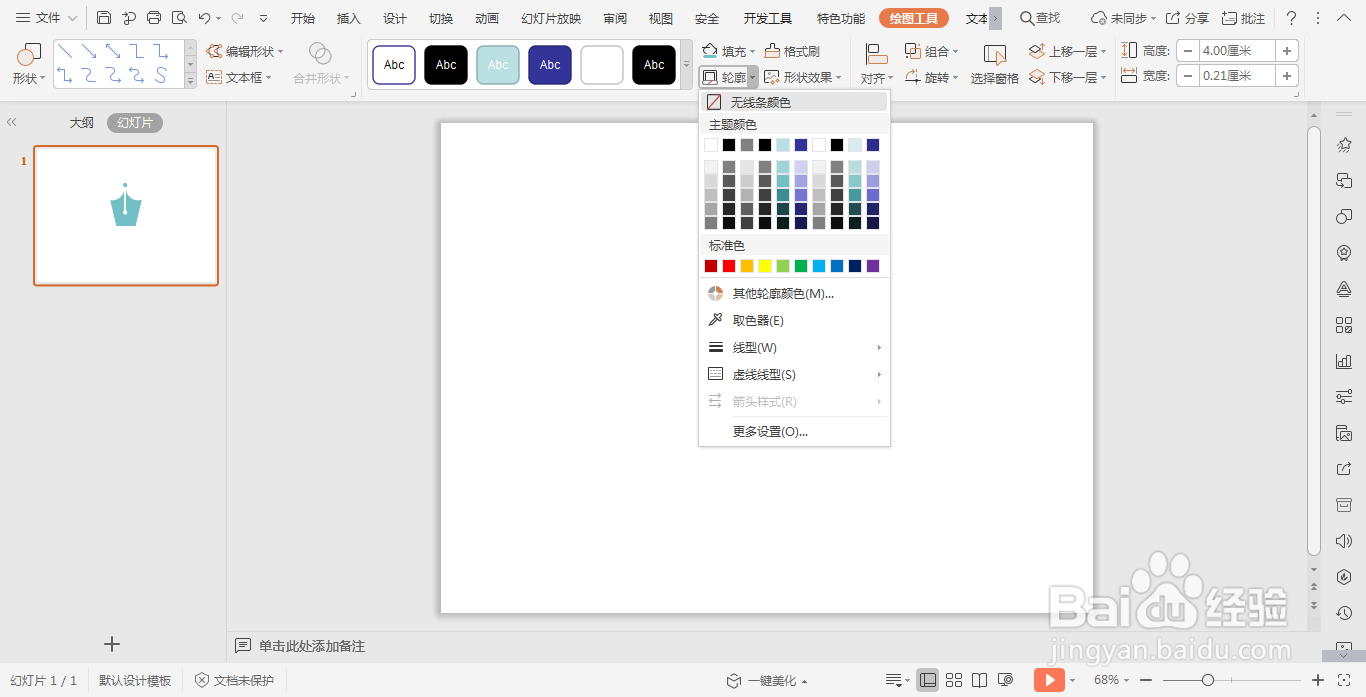The height and width of the screenshot is (697, 1366).
Task: Switch to the 大纲 outline tab
Action: 81,122
